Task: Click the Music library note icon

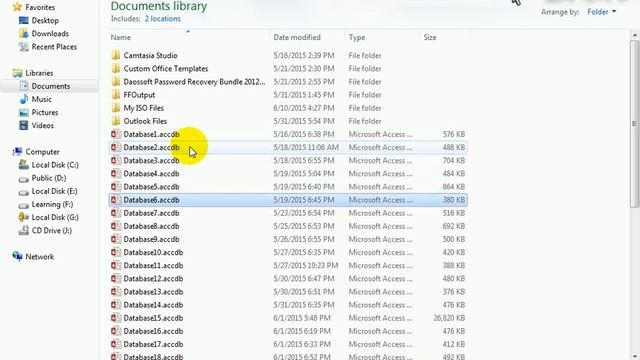Action: coord(24,99)
